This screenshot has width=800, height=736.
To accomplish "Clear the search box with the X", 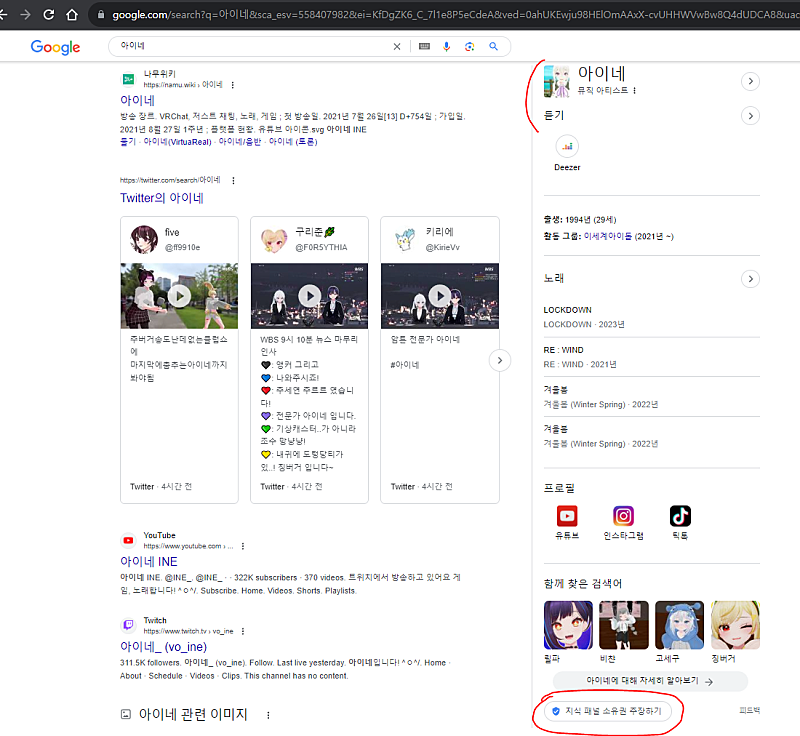I will [x=397, y=47].
